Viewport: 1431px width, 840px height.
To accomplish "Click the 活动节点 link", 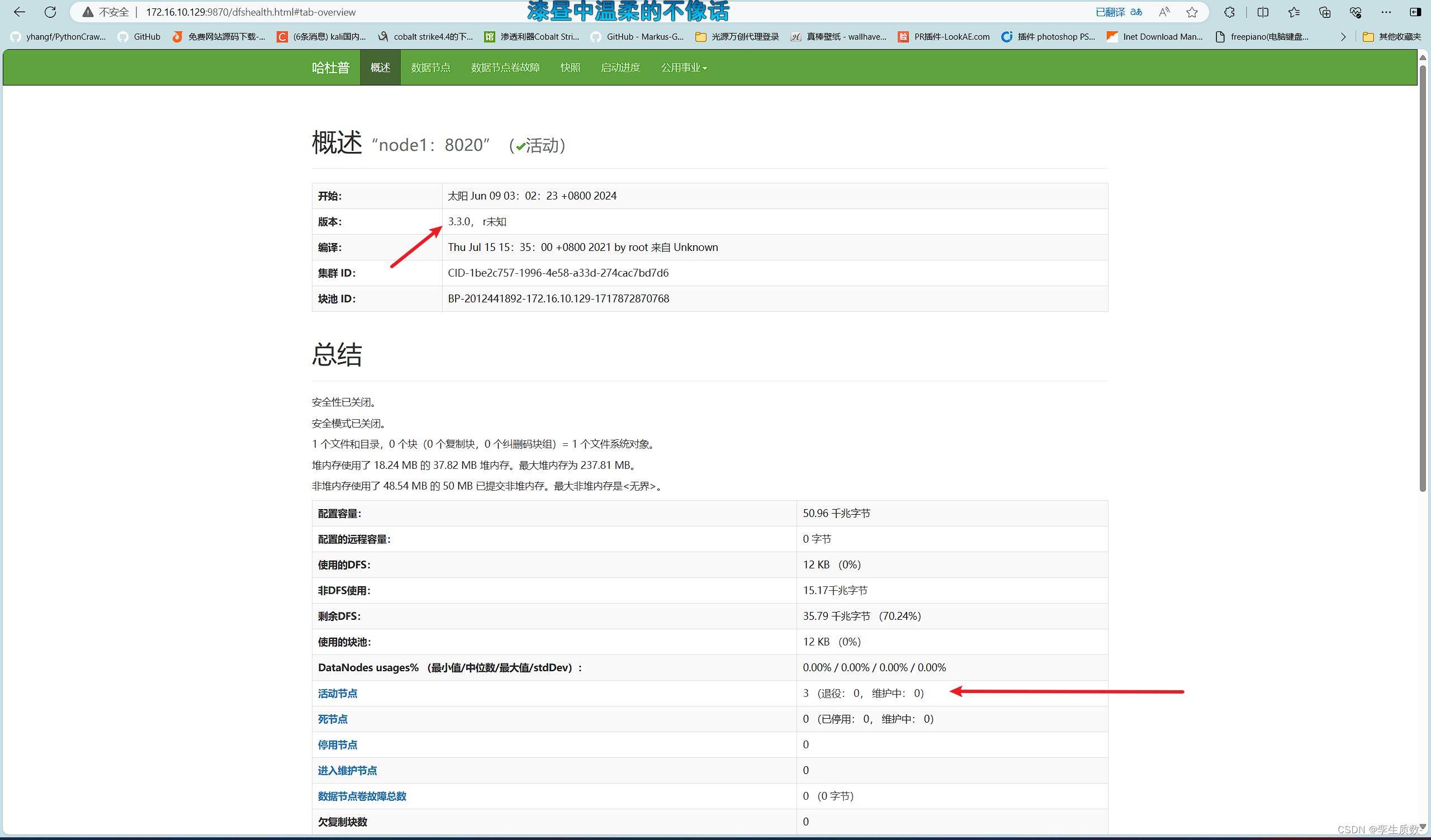I will click(x=337, y=693).
